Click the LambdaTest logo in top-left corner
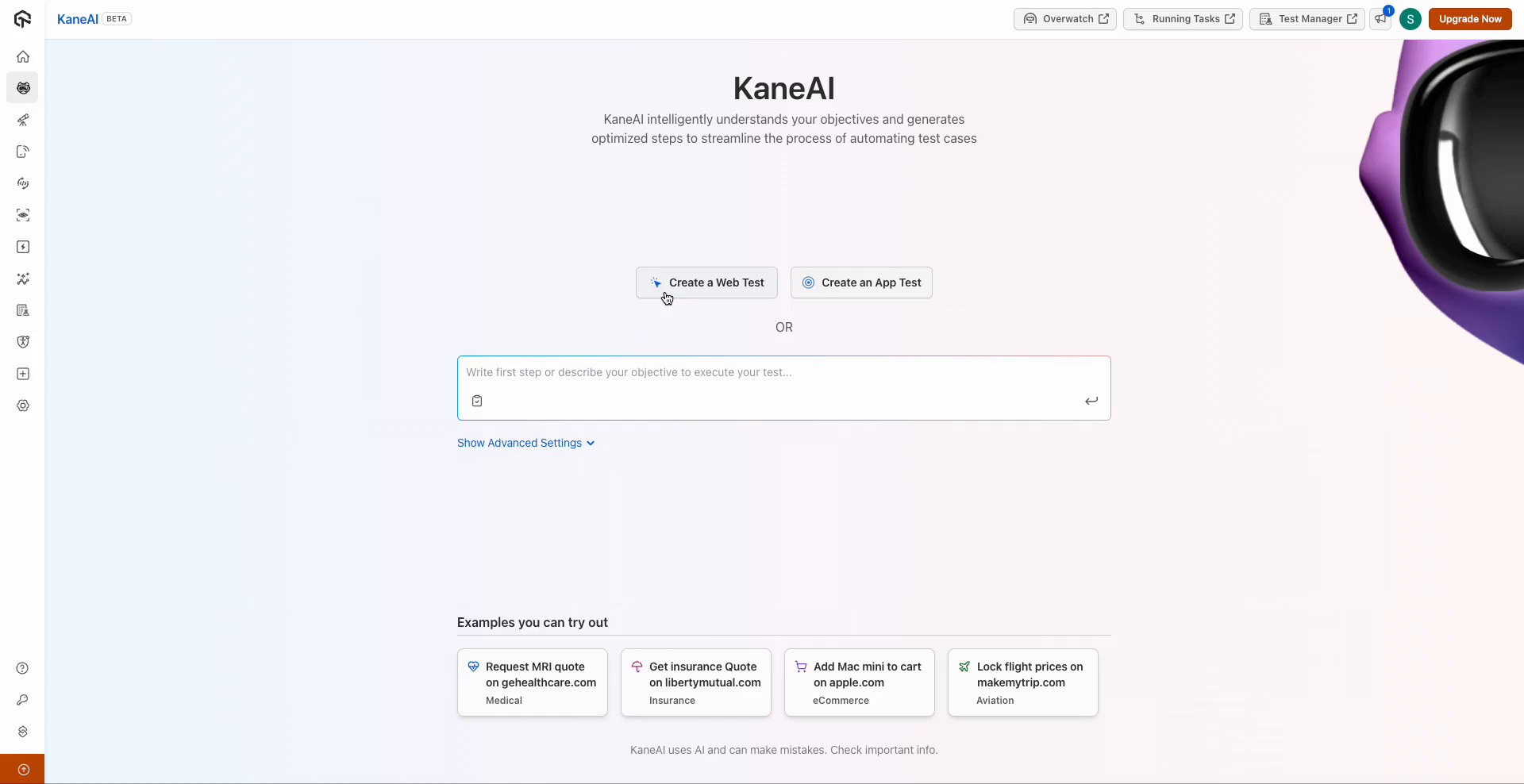The height and width of the screenshot is (784, 1524). (21, 19)
